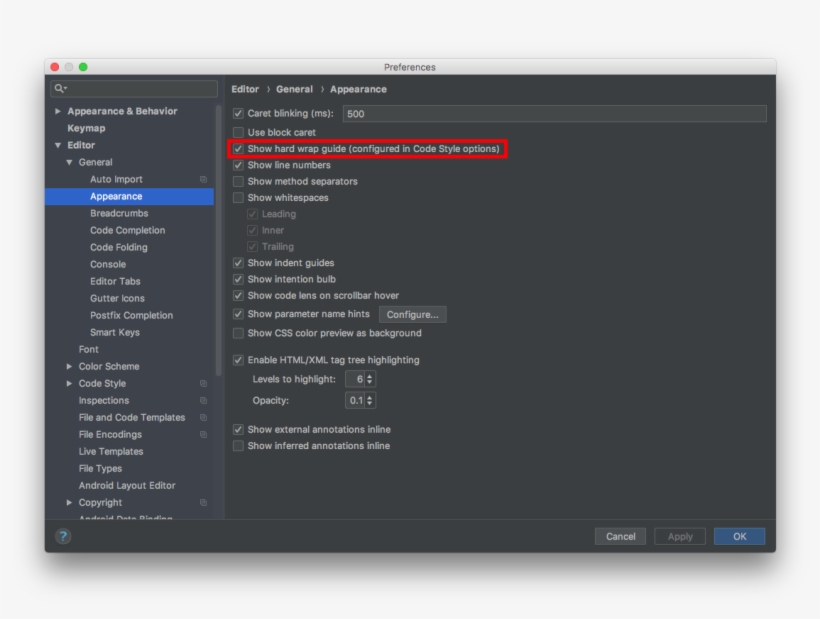This screenshot has height=619, width=820.
Task: Enable Show method separators
Action: coord(238,181)
